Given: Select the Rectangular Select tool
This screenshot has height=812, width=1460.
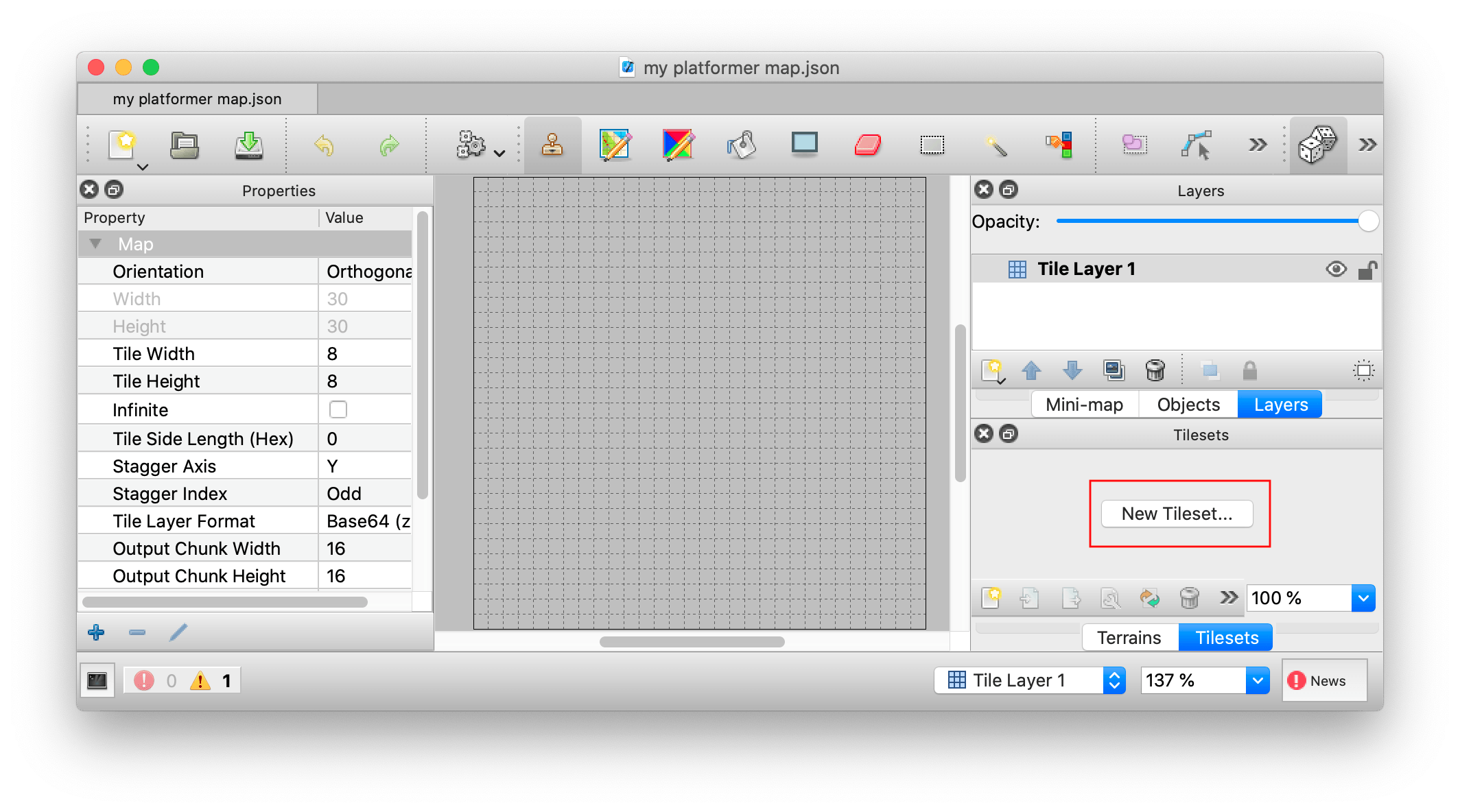Looking at the screenshot, I should pyautogui.click(x=932, y=145).
